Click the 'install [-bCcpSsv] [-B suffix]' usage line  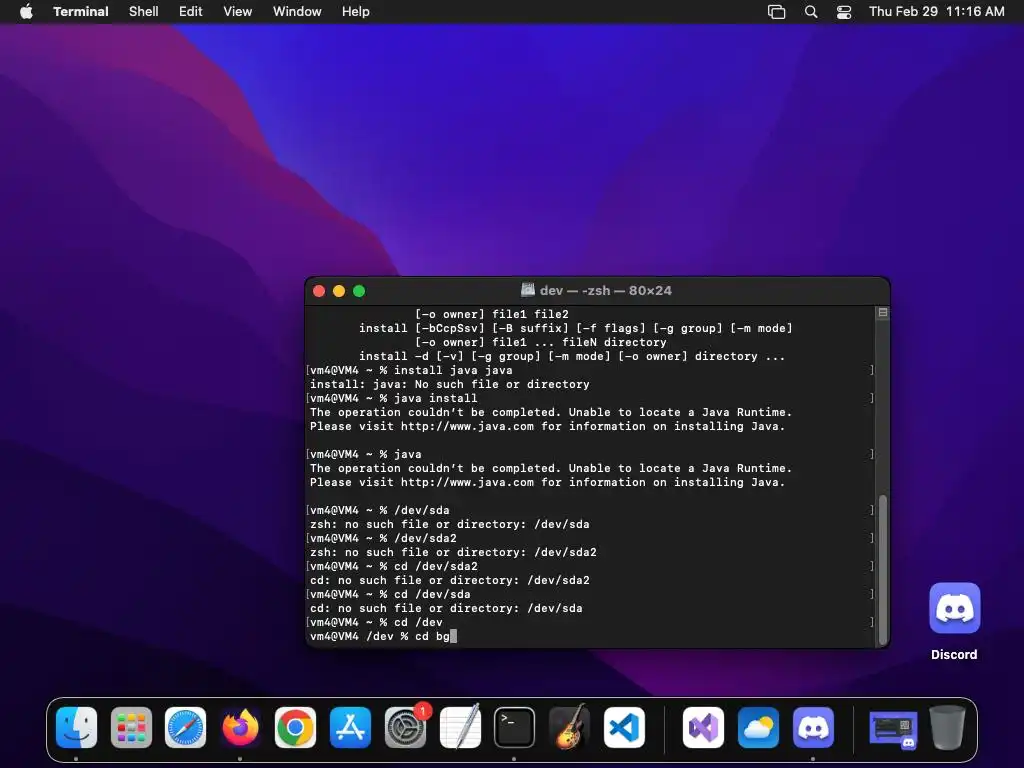tap(575, 328)
